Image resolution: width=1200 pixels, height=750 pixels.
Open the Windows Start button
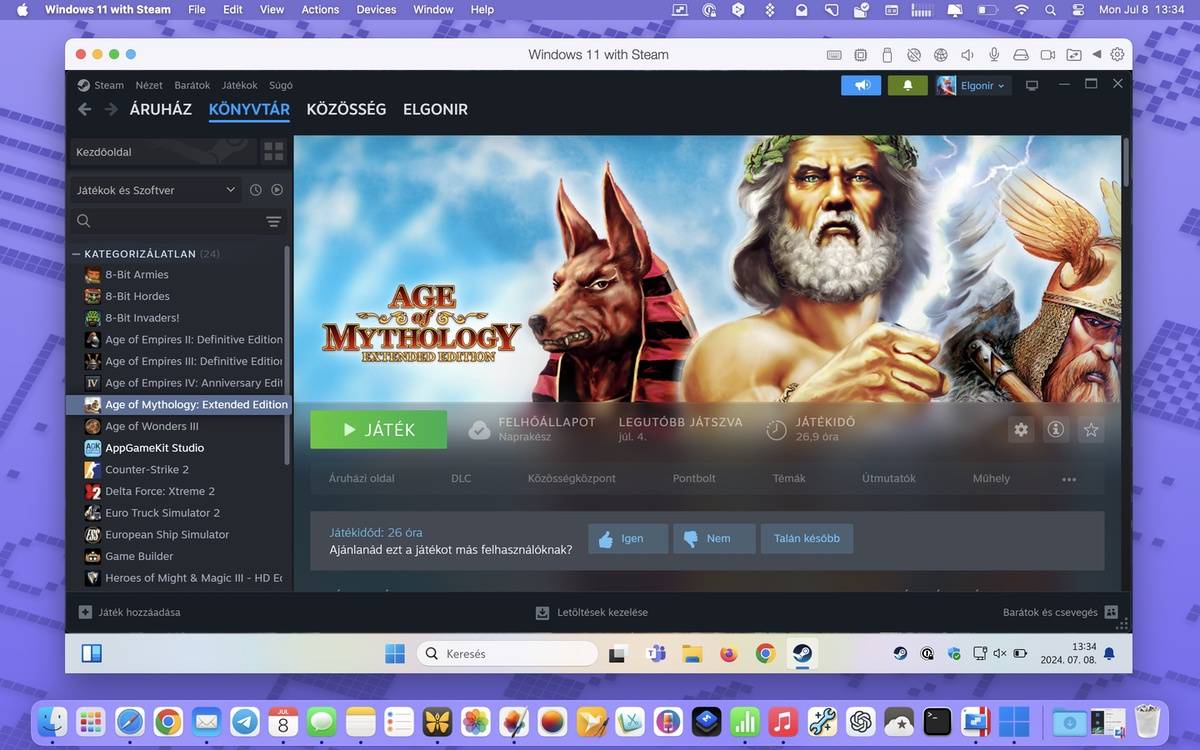pos(395,654)
